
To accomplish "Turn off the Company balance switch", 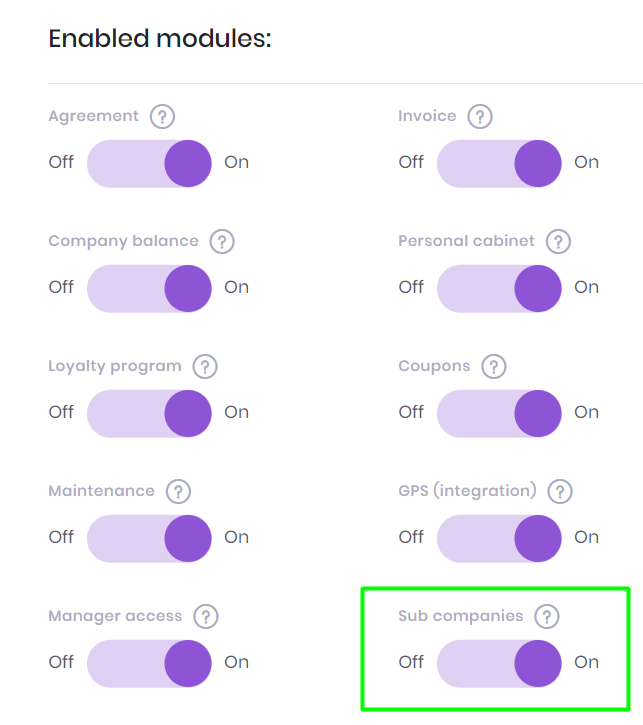I will click(x=149, y=288).
